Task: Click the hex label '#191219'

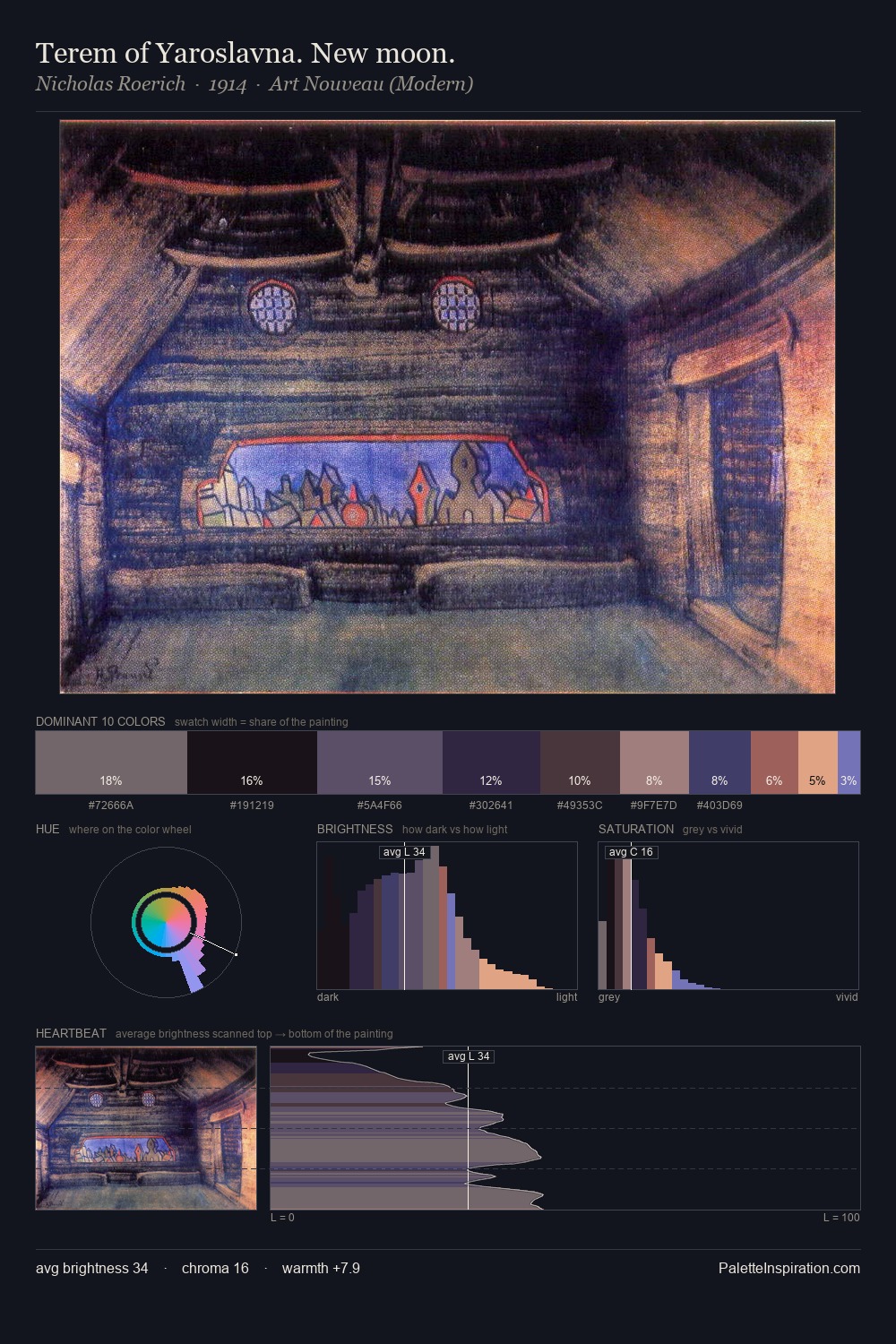Action: (x=252, y=805)
